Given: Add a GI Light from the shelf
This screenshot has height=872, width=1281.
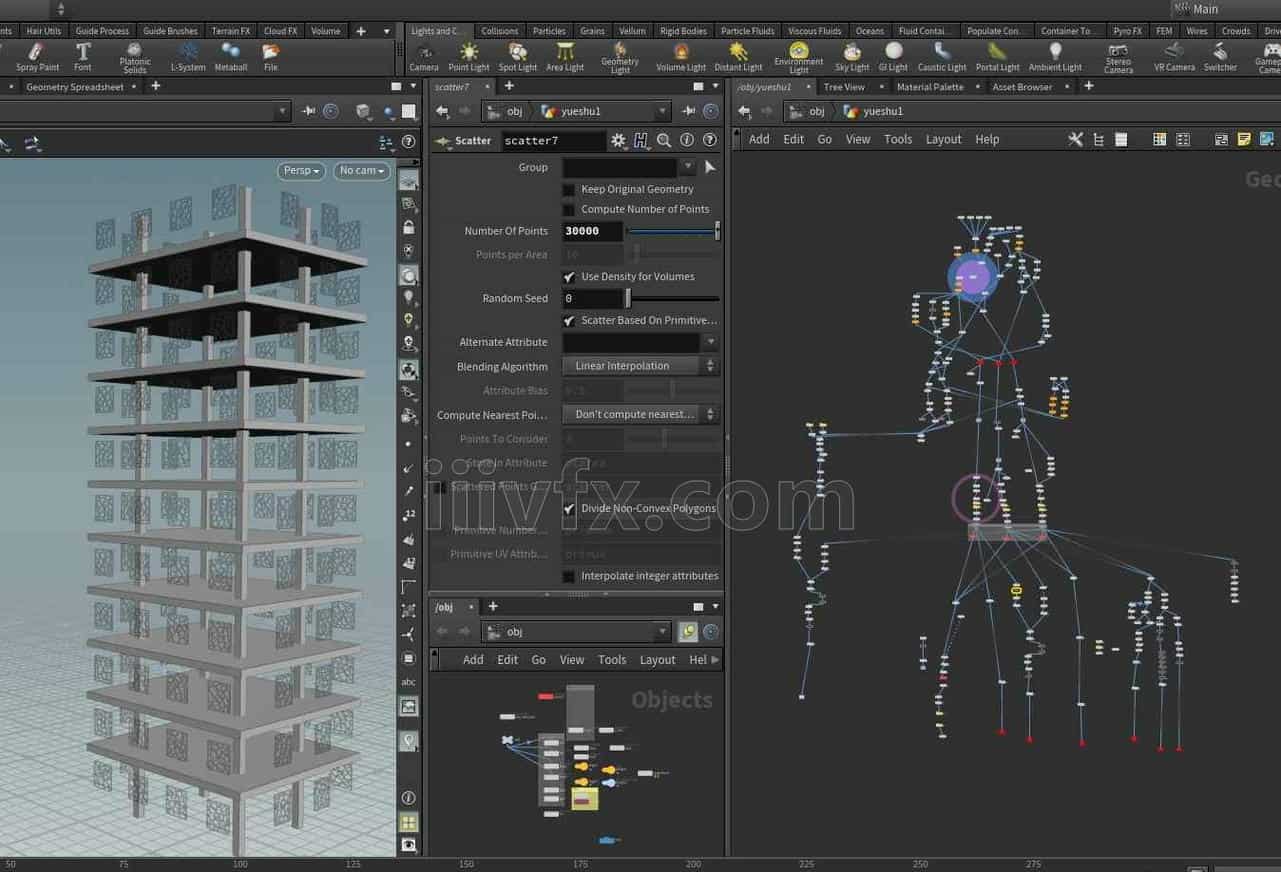Looking at the screenshot, I should (x=893, y=57).
